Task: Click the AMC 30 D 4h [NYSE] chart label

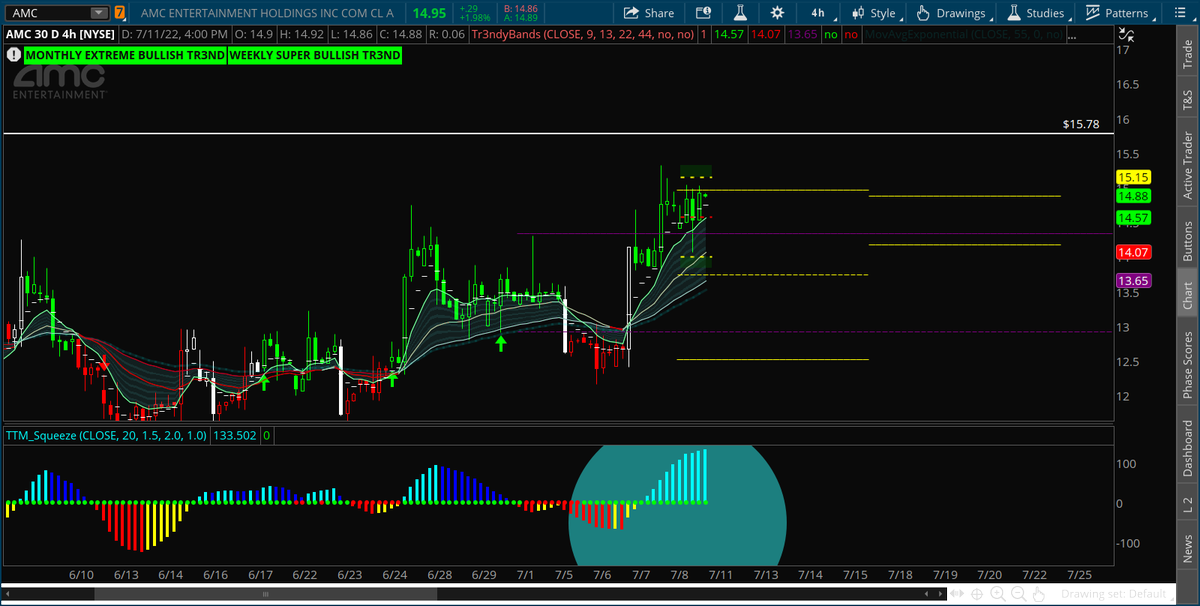Action: tap(61, 34)
